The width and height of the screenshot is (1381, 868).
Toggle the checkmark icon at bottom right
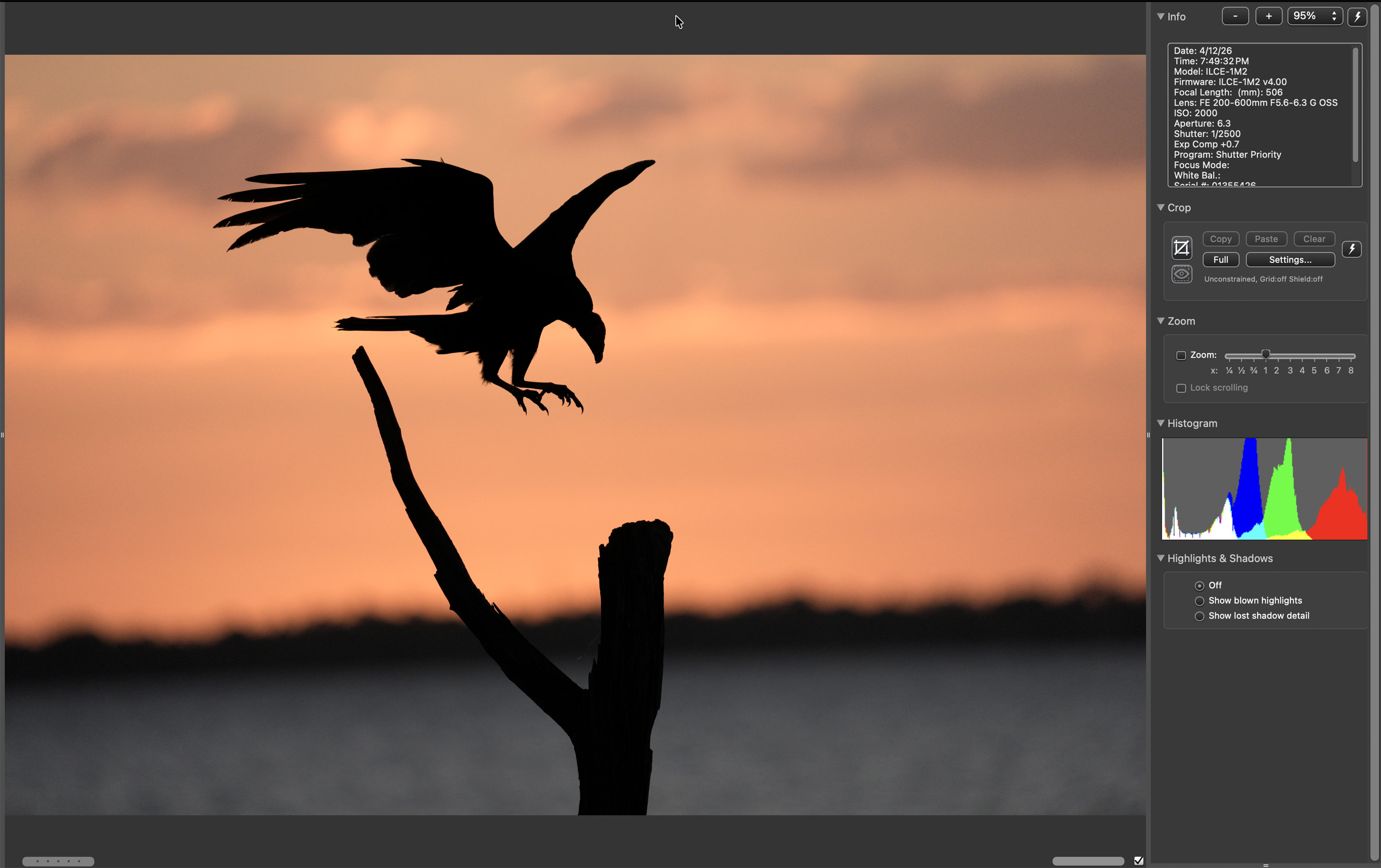[x=1138, y=861]
